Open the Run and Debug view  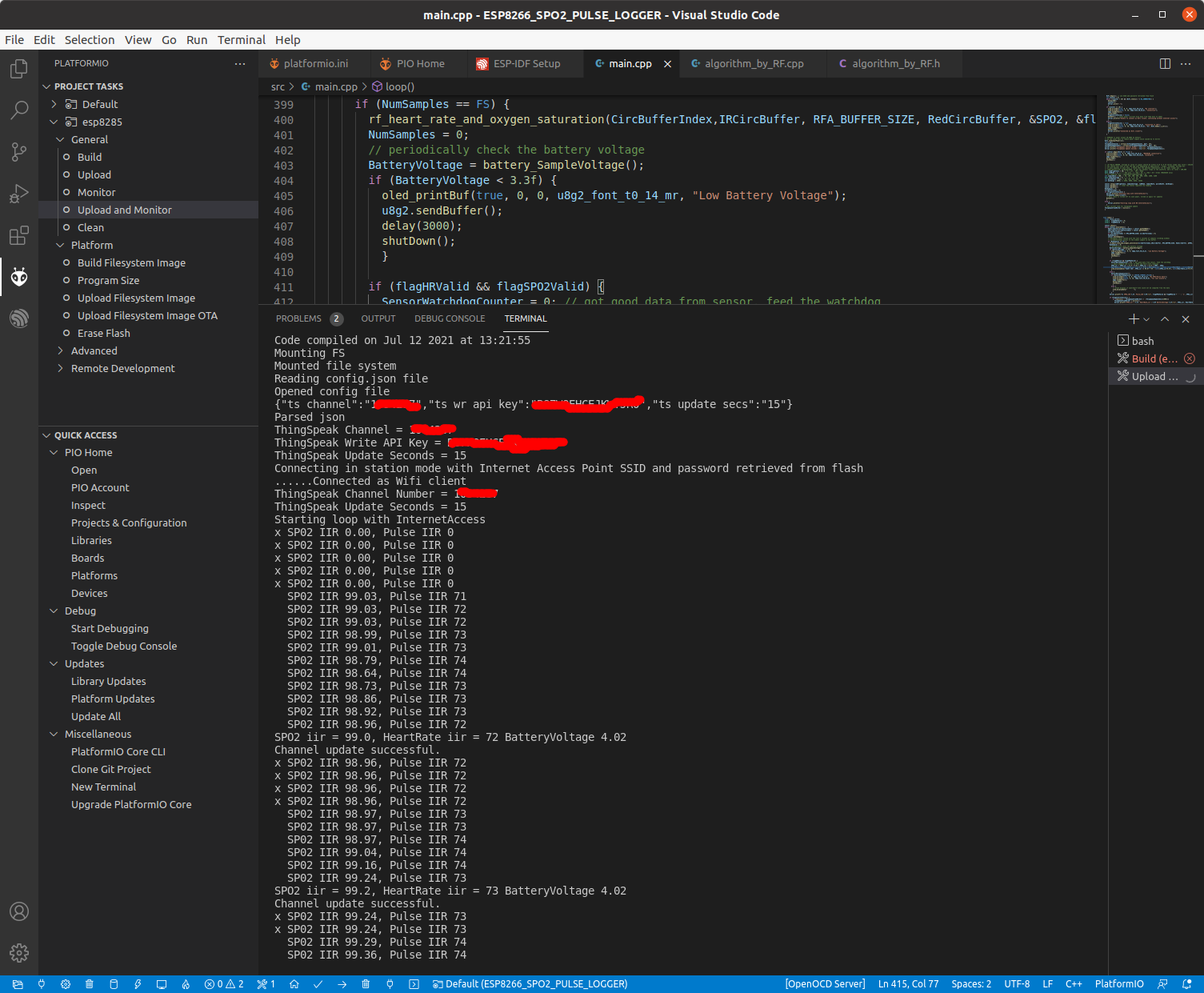(19, 194)
